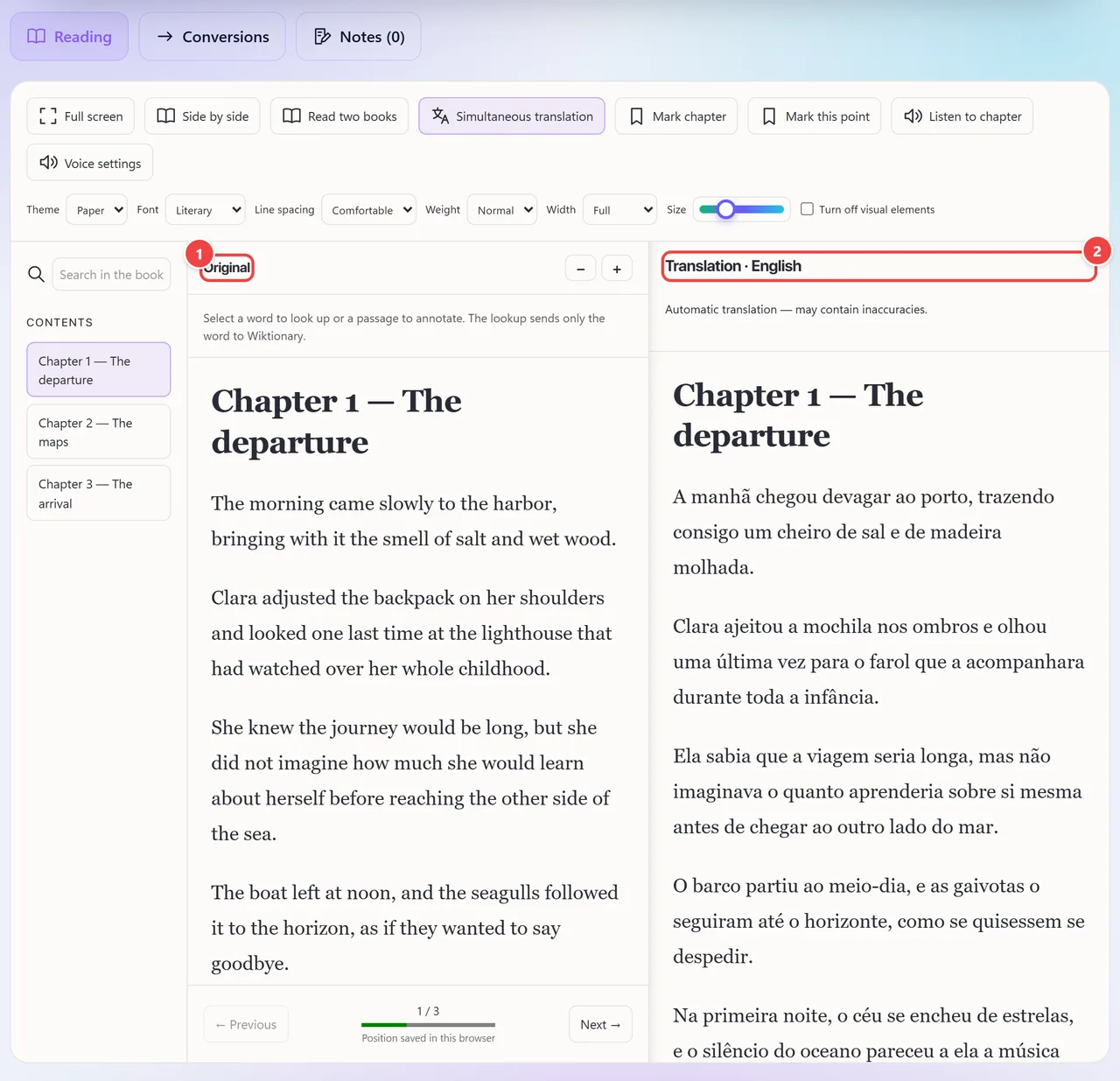Open the Reading tab

pos(69,37)
